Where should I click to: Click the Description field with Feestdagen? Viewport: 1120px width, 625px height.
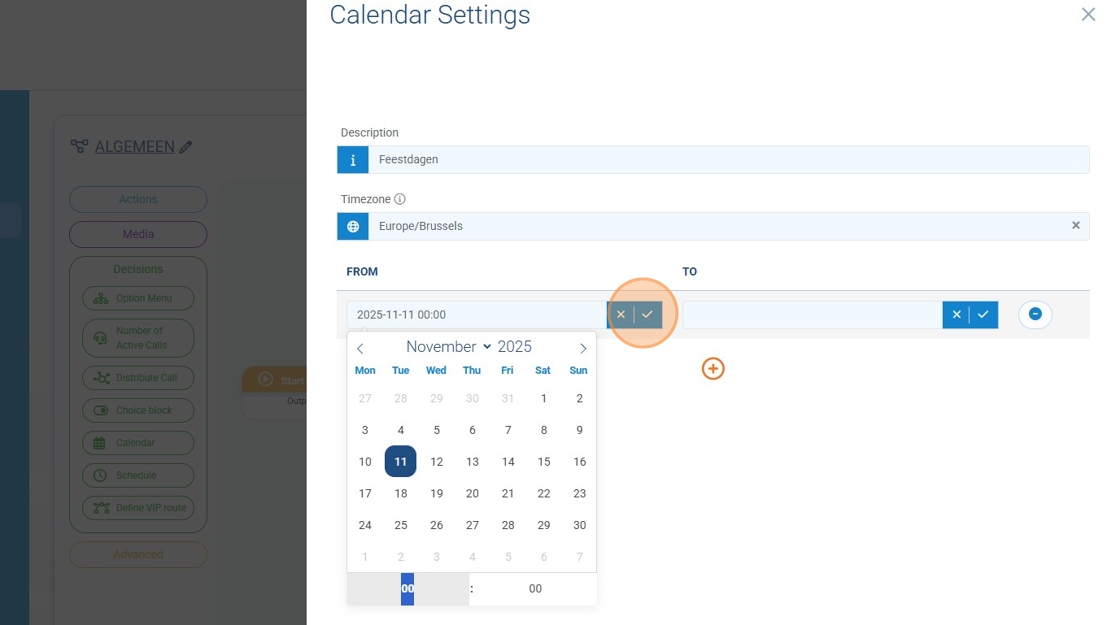[728, 160]
